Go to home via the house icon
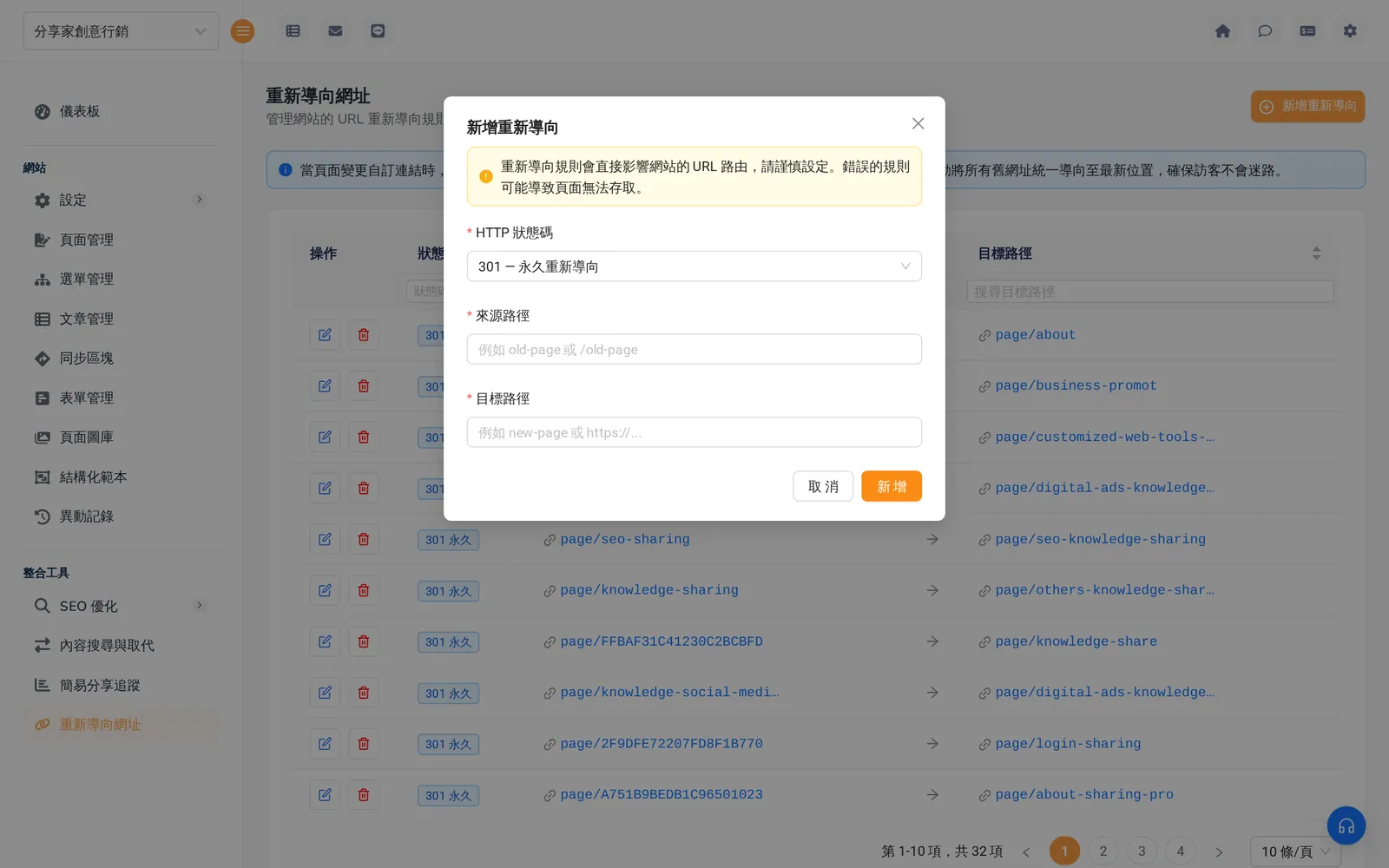This screenshot has height=868, width=1389. click(1222, 31)
